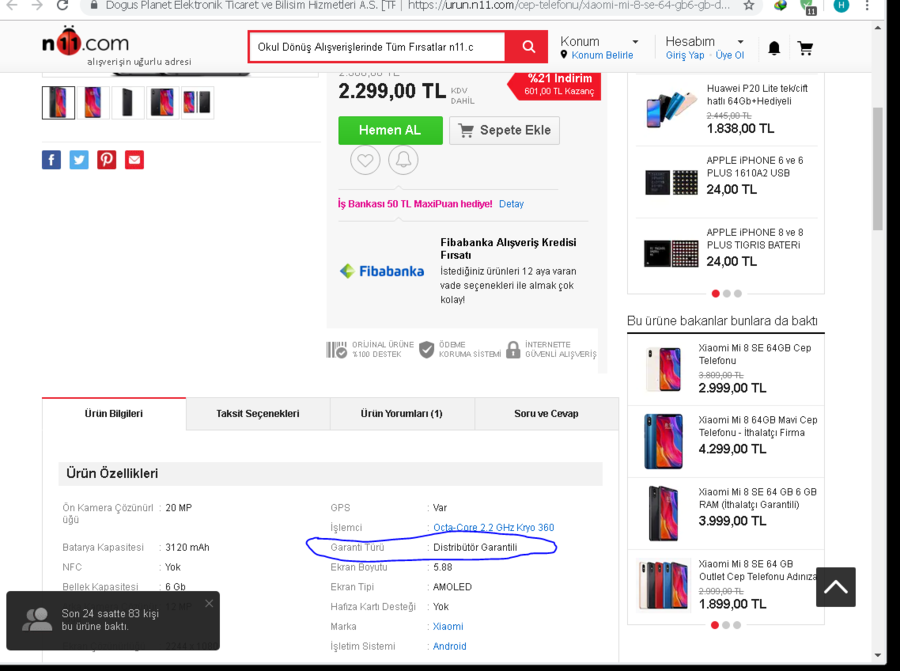Select first product thumbnail image
Image resolution: width=900 pixels, height=671 pixels.
point(58,103)
